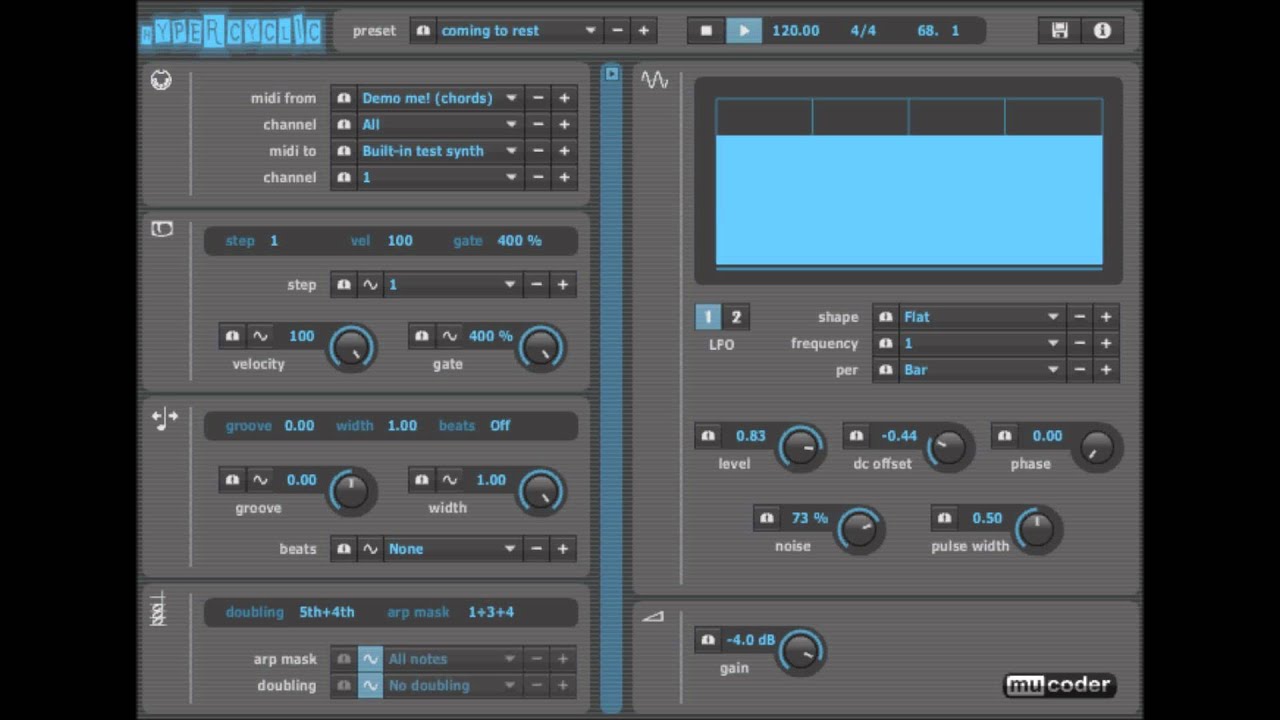Click MIDI learn icon in step row
Screen dimensions: 1280x720
344,285
